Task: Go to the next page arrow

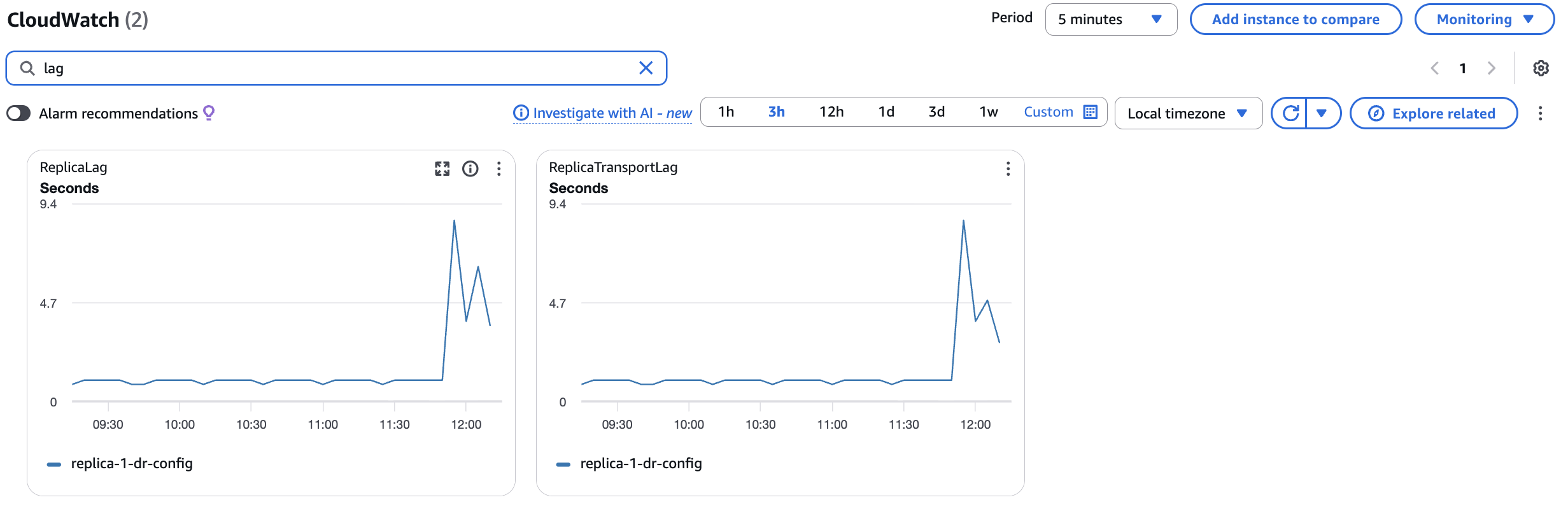Action: pyautogui.click(x=1491, y=68)
